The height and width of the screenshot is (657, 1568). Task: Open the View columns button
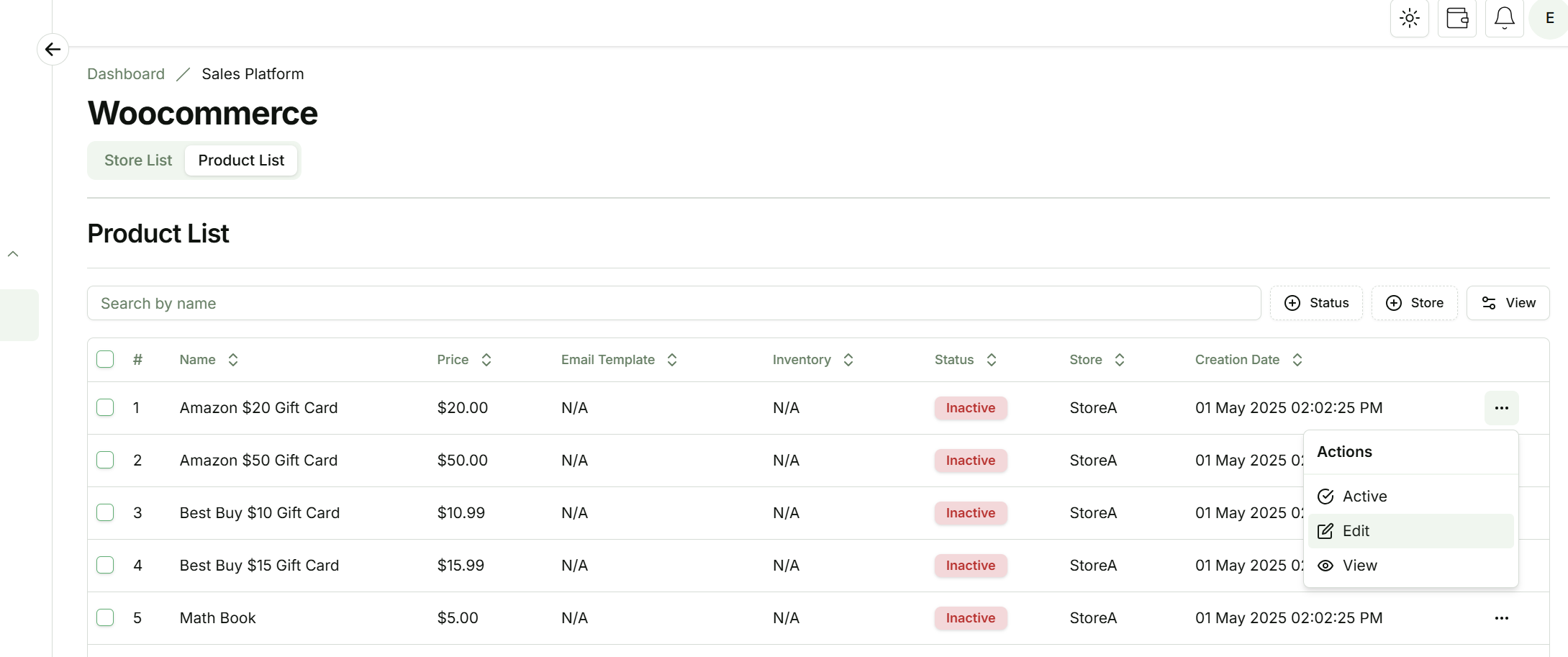click(x=1508, y=303)
